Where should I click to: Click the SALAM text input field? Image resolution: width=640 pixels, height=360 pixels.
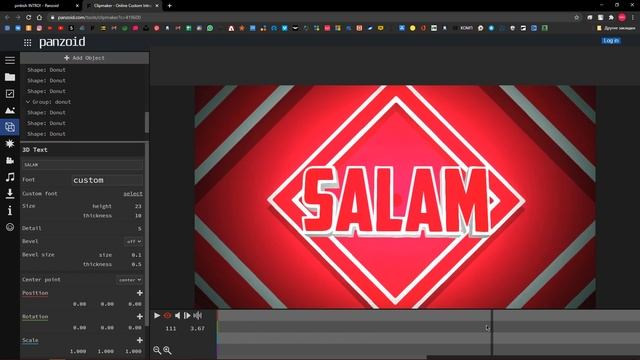click(82, 165)
